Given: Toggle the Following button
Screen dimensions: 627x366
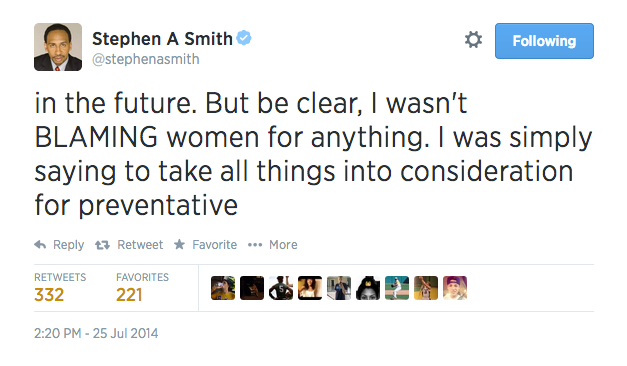Looking at the screenshot, I should (544, 41).
